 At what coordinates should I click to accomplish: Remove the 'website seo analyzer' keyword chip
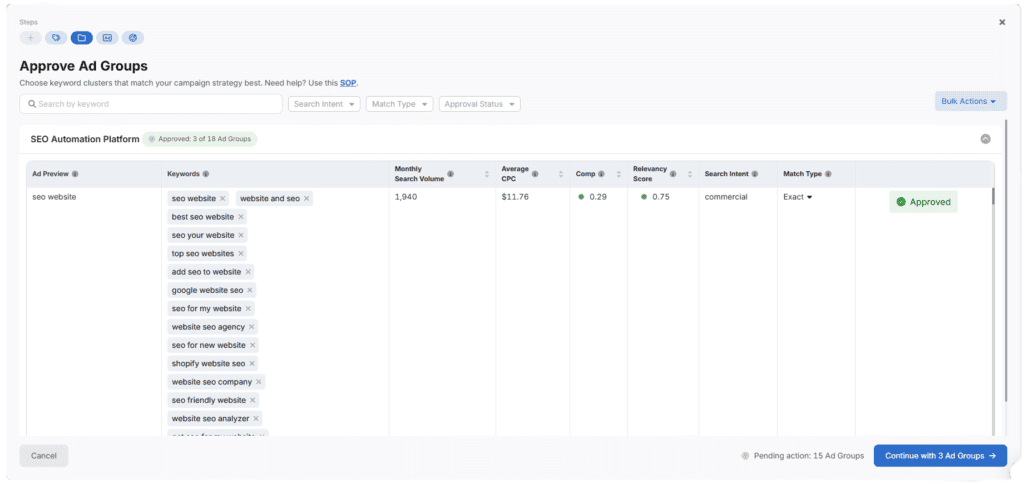click(x=256, y=418)
